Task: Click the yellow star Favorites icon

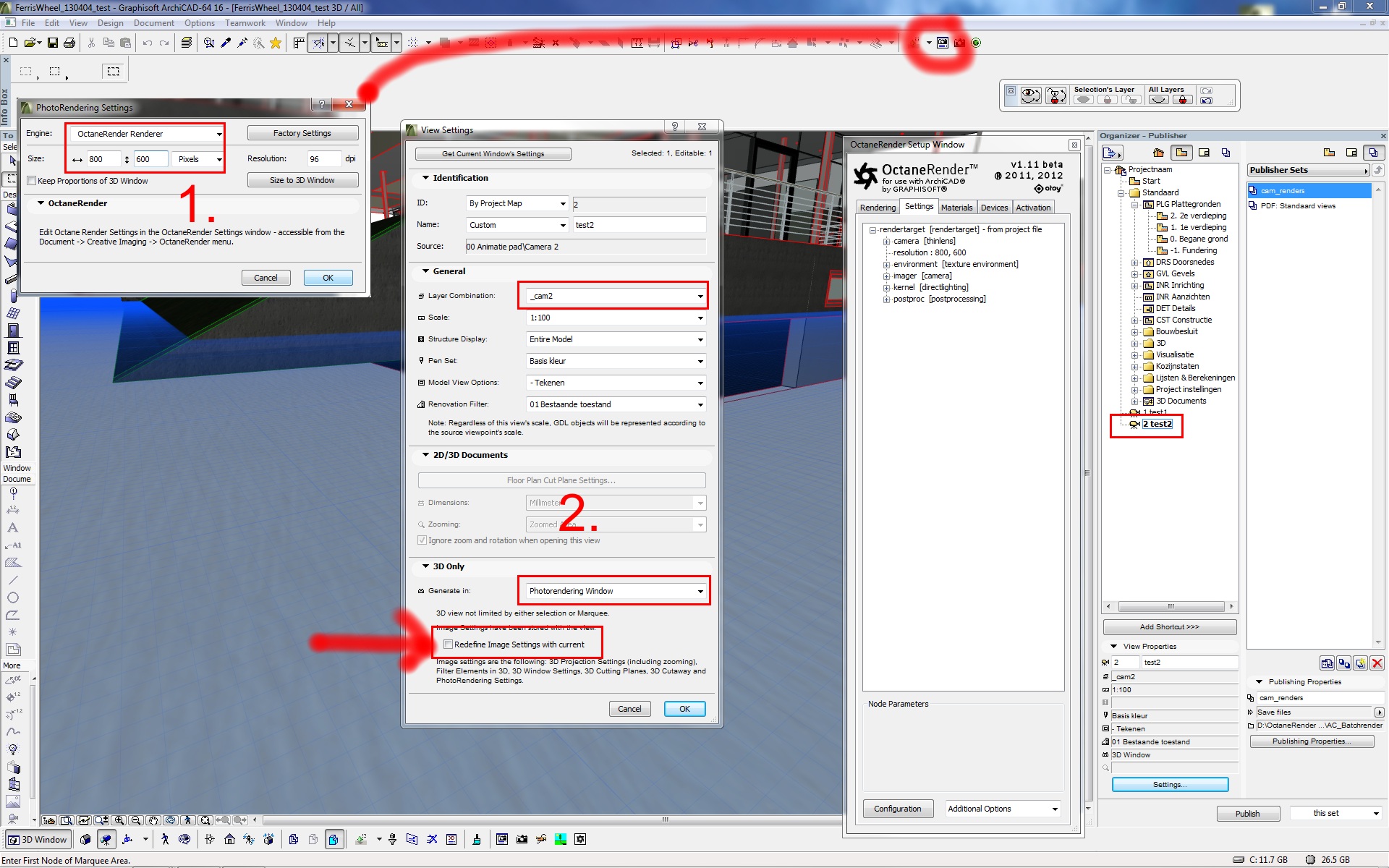Action: pyautogui.click(x=276, y=43)
